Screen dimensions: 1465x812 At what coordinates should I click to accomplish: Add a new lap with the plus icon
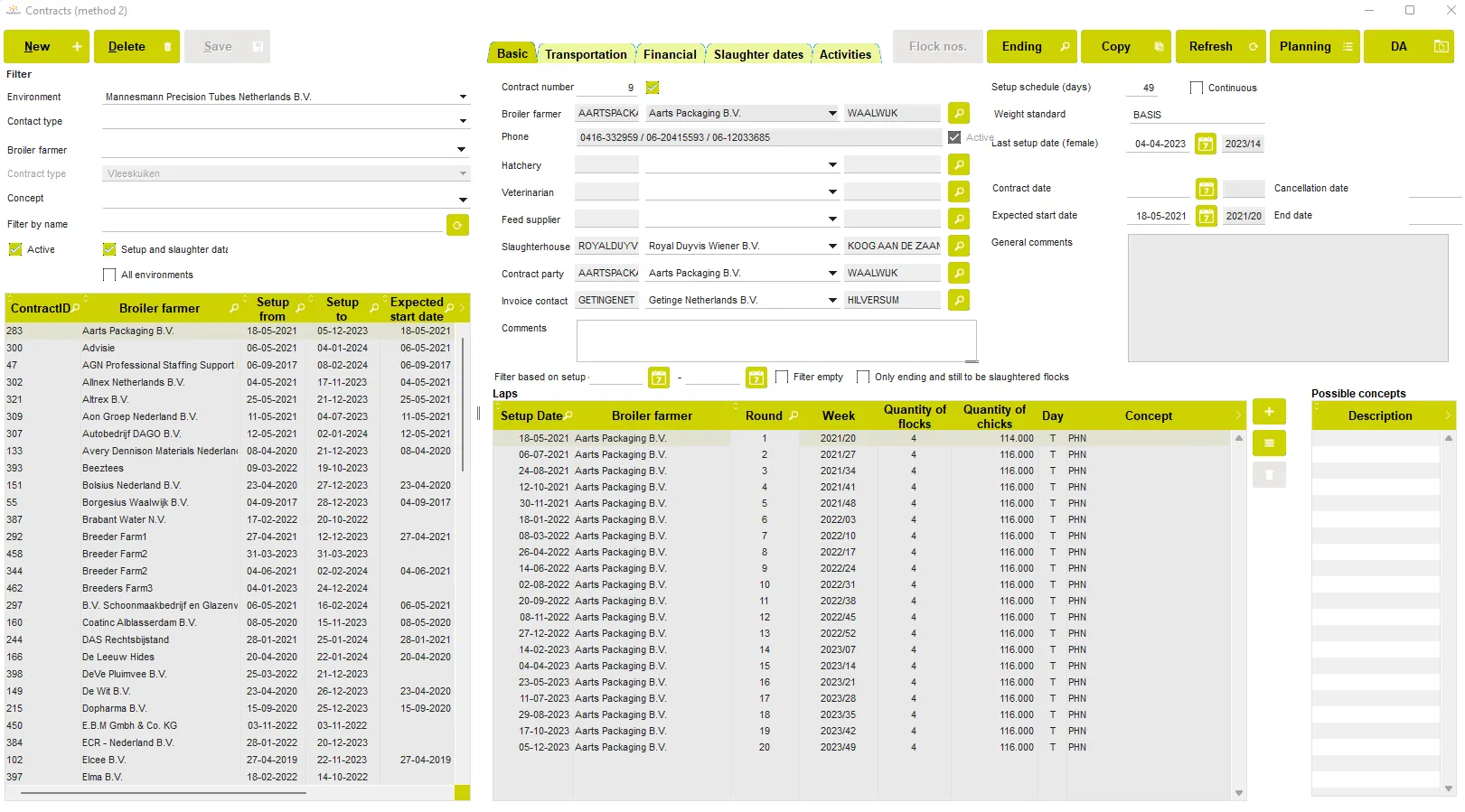[x=1269, y=412]
